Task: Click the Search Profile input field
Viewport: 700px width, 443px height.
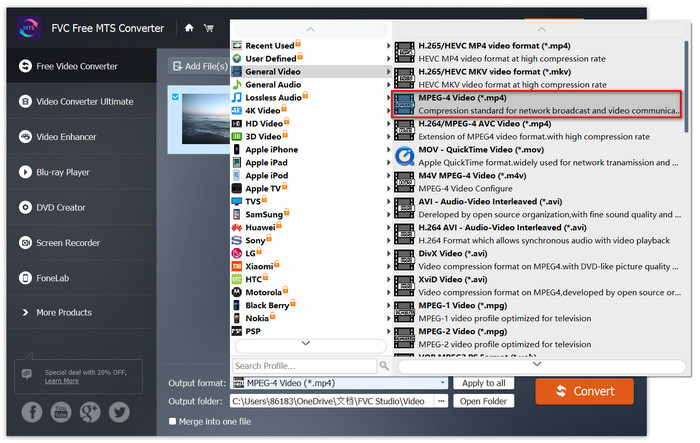Action: tap(304, 366)
